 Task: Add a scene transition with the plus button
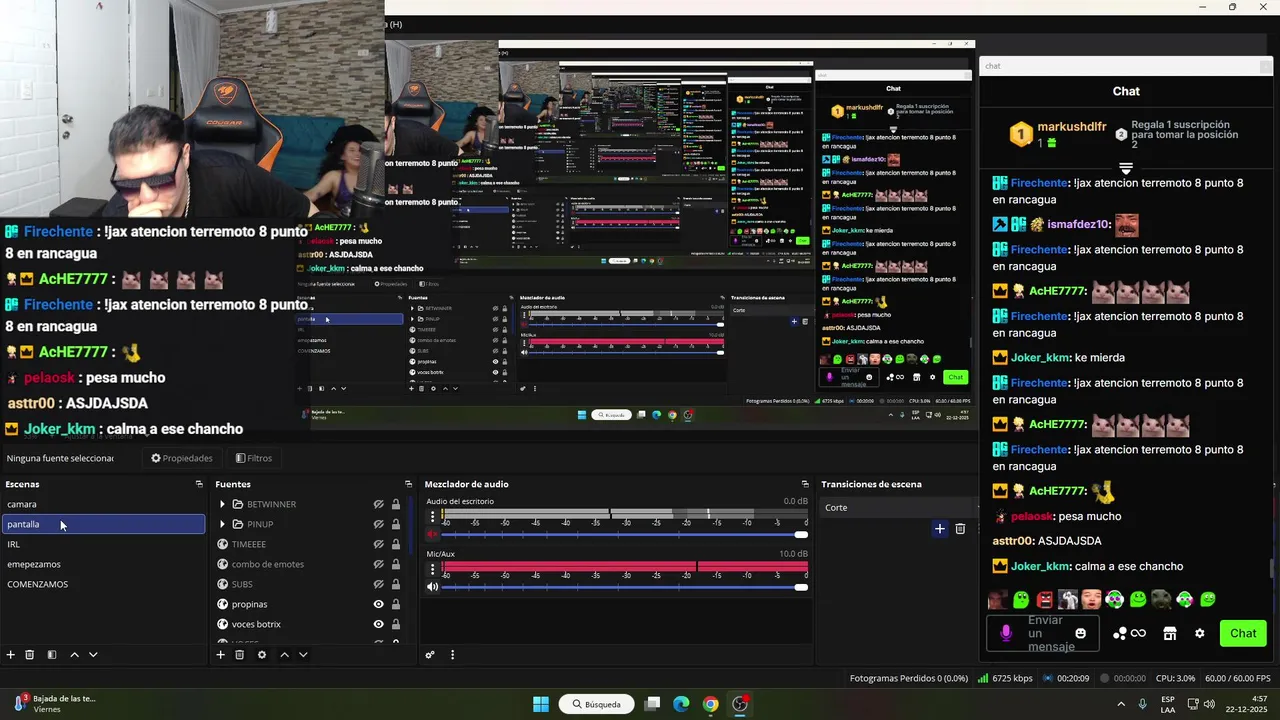[939, 529]
